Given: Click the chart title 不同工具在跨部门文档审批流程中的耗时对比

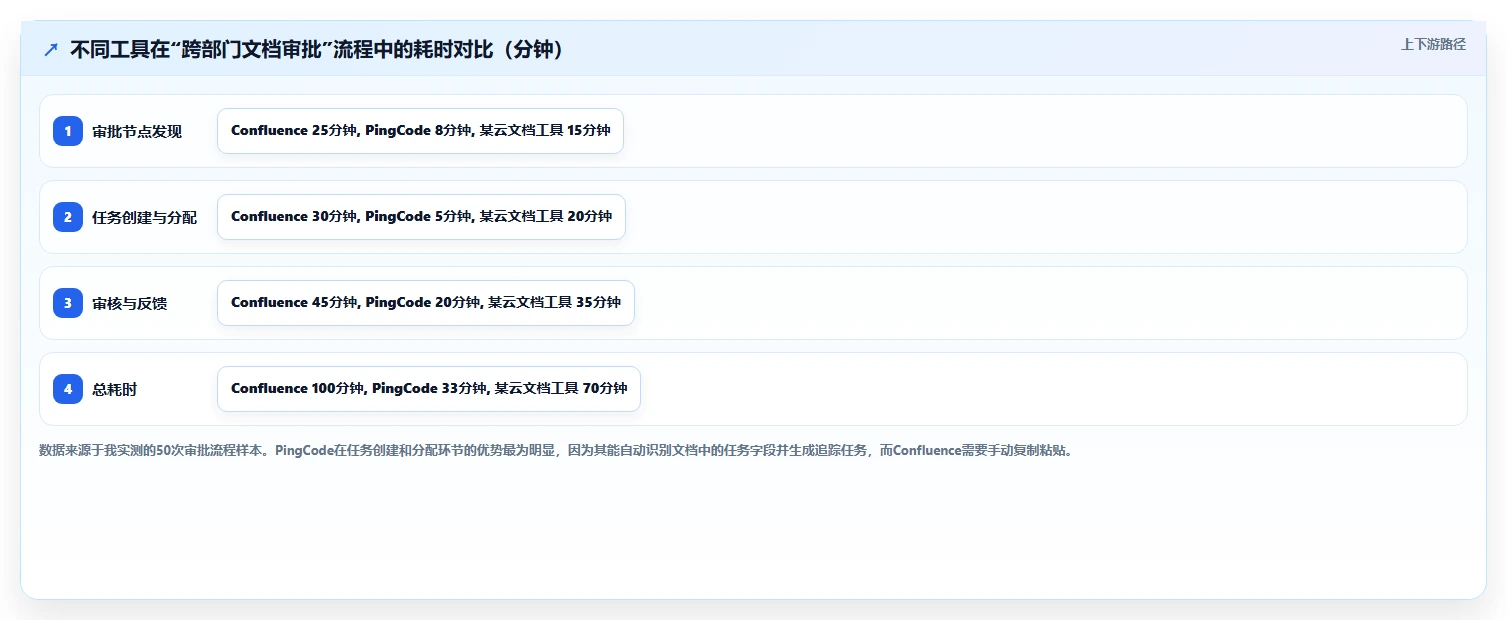Looking at the screenshot, I should coord(317,50).
